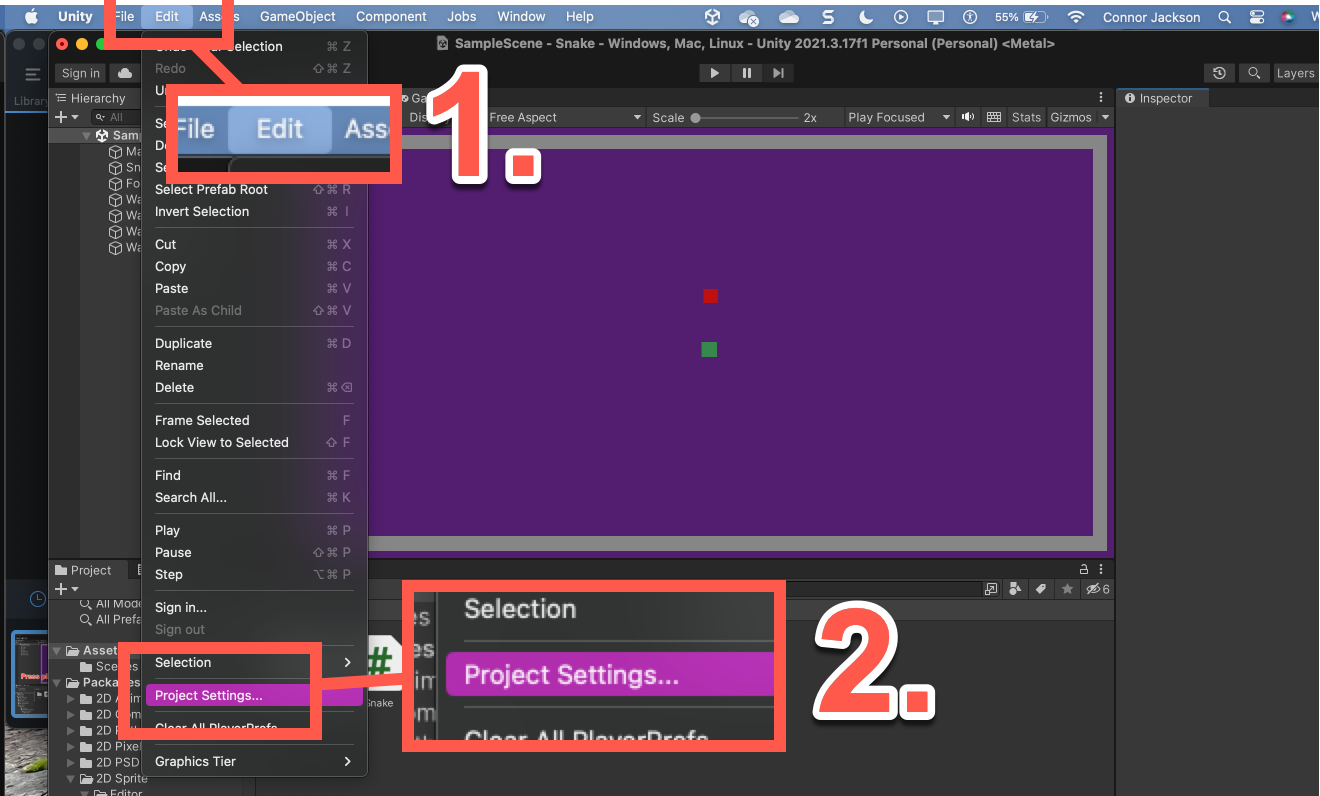Toggle hidden packages eye icon in Project panel
The image size is (1320, 796).
click(x=1098, y=589)
